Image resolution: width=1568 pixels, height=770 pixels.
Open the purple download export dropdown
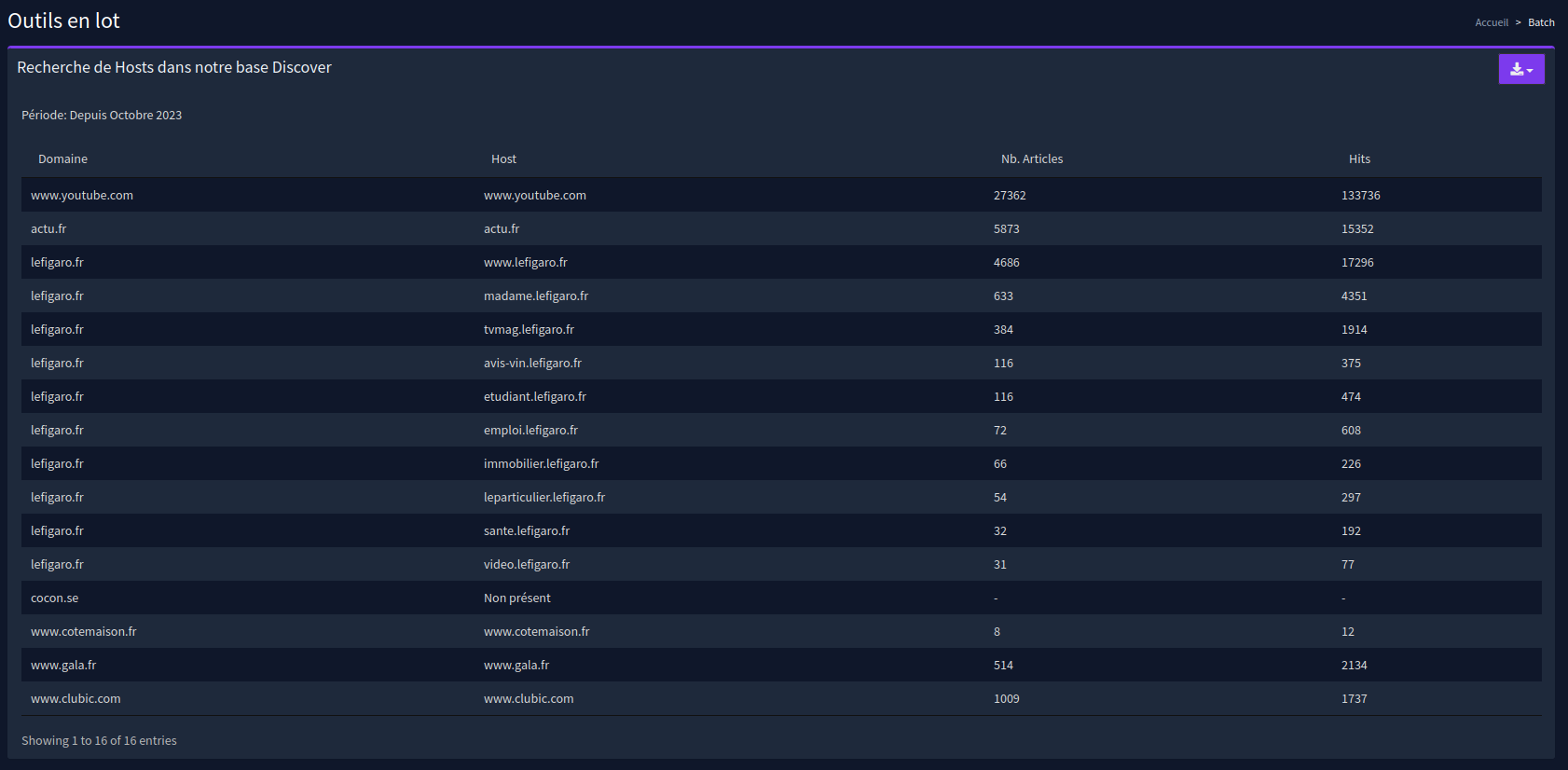click(x=1520, y=69)
